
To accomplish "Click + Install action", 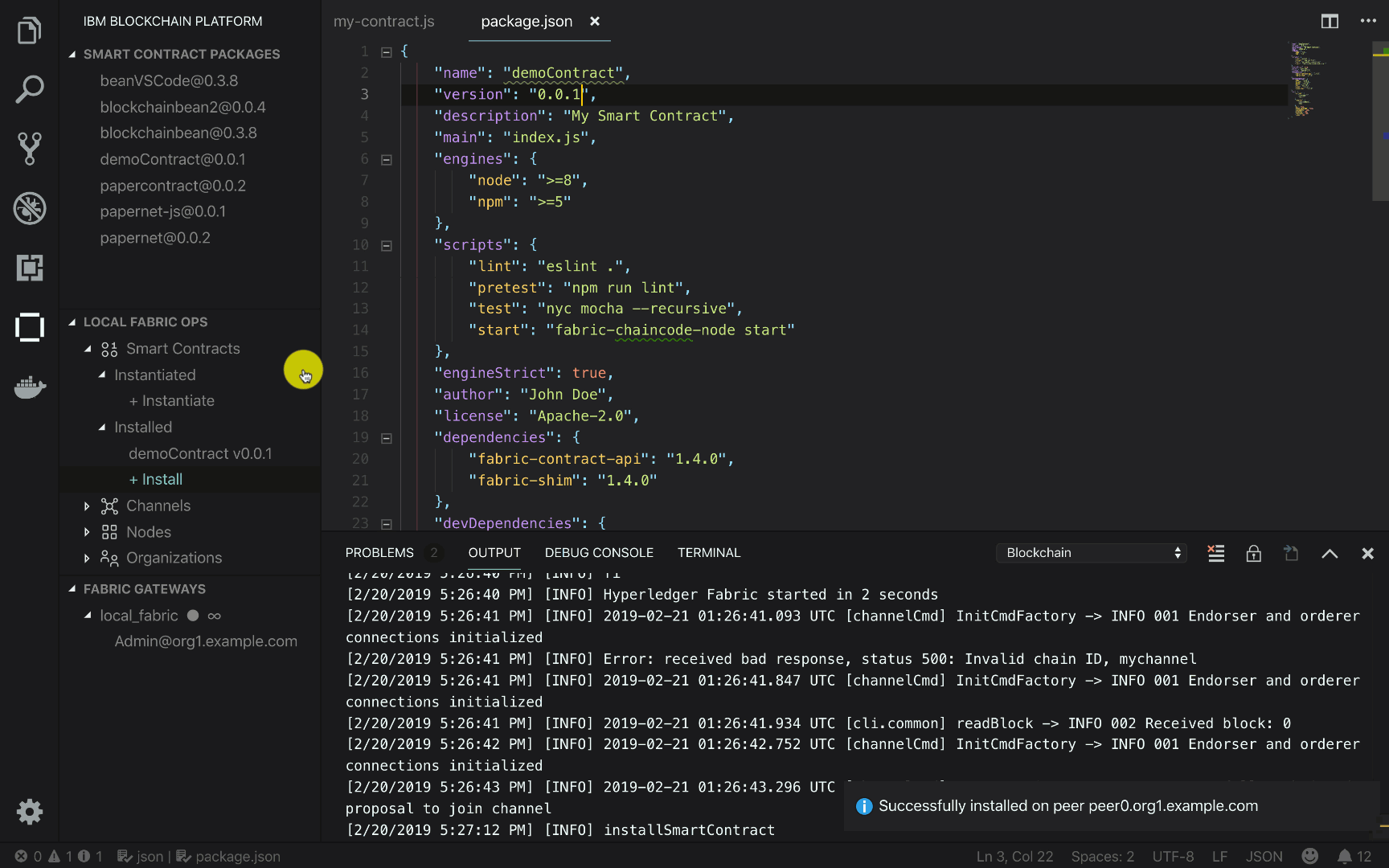I will point(156,480).
